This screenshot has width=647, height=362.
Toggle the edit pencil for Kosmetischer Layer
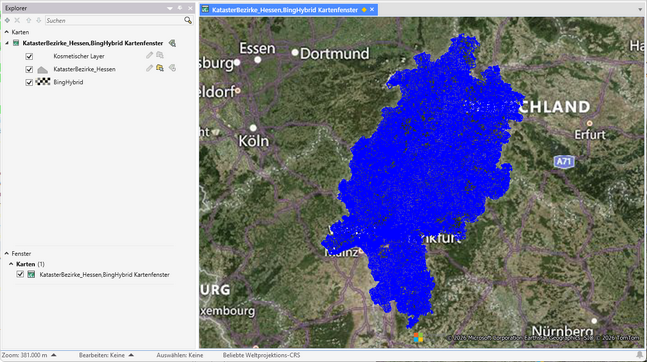(149, 55)
